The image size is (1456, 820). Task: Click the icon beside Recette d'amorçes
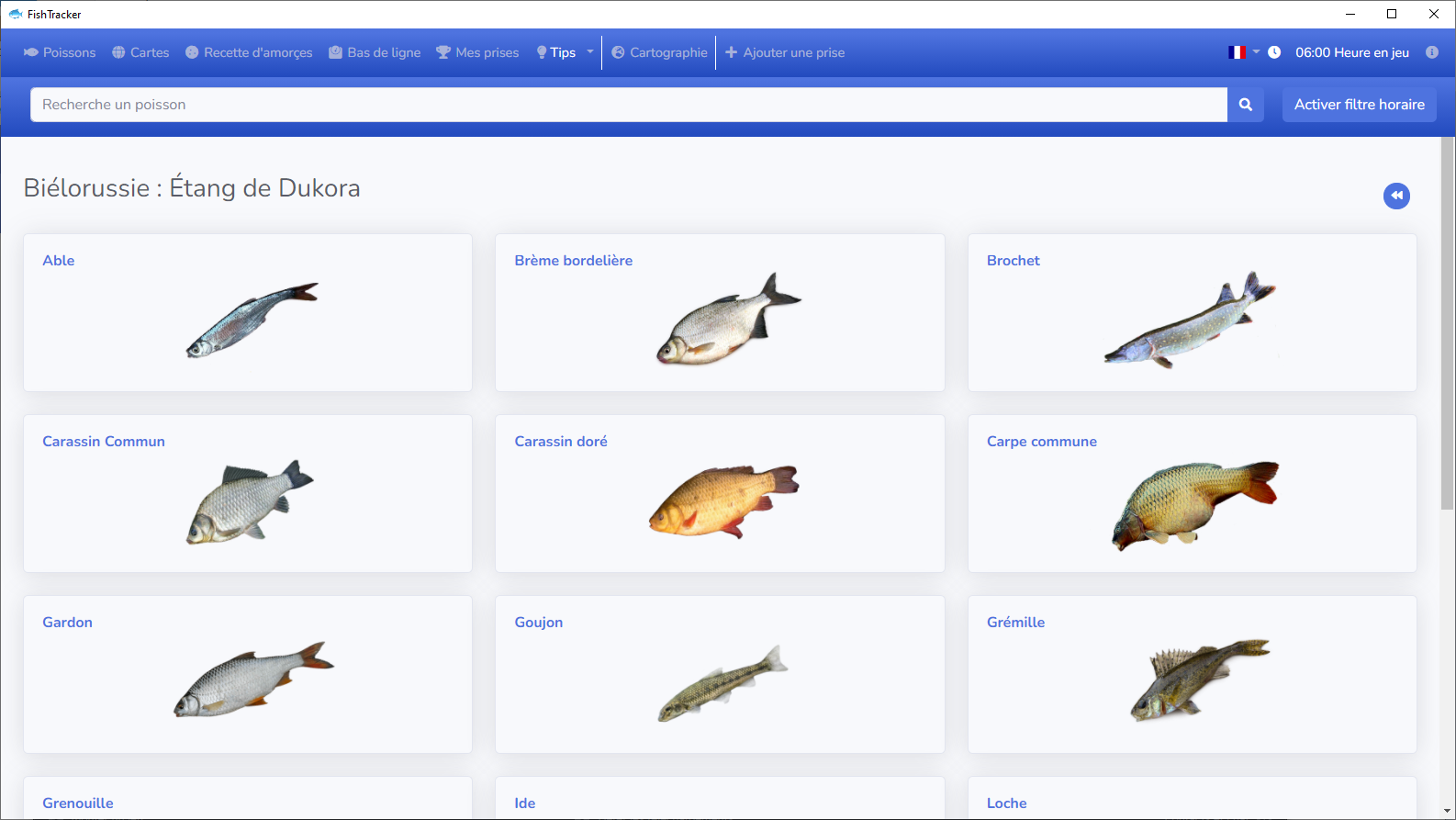192,52
